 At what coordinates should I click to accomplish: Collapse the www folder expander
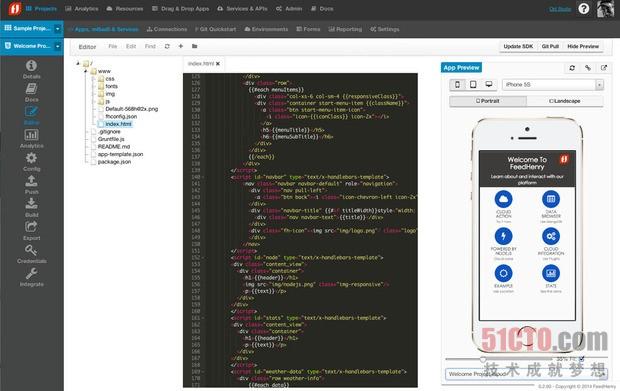point(85,71)
